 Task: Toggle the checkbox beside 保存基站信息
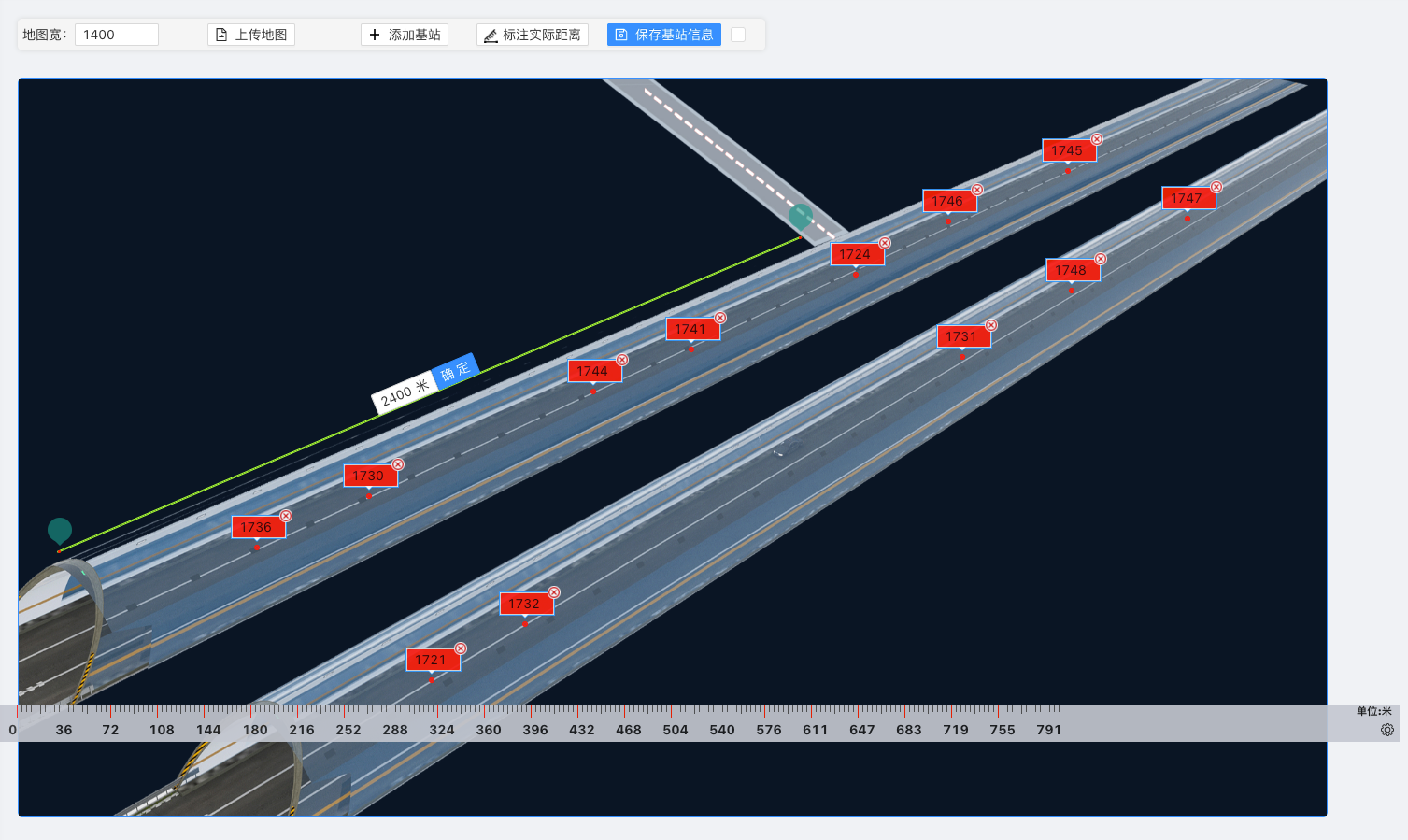click(x=738, y=35)
